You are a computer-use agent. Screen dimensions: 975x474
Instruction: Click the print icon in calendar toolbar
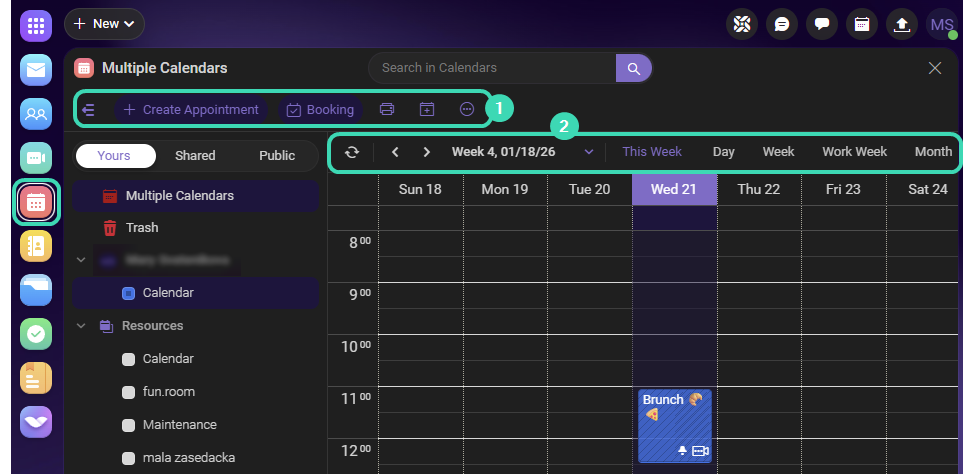387,109
